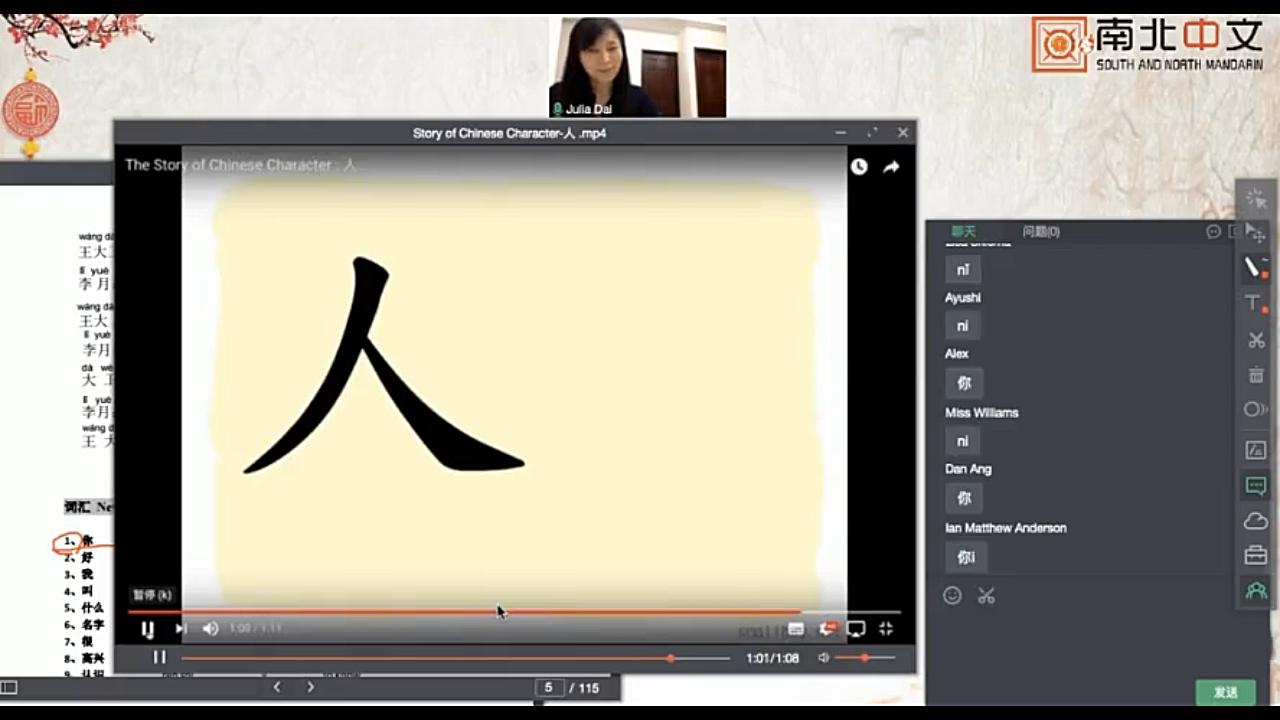1280x720 pixels.
Task: Select the scissors tool in the right toolbar
Action: [x=1256, y=340]
